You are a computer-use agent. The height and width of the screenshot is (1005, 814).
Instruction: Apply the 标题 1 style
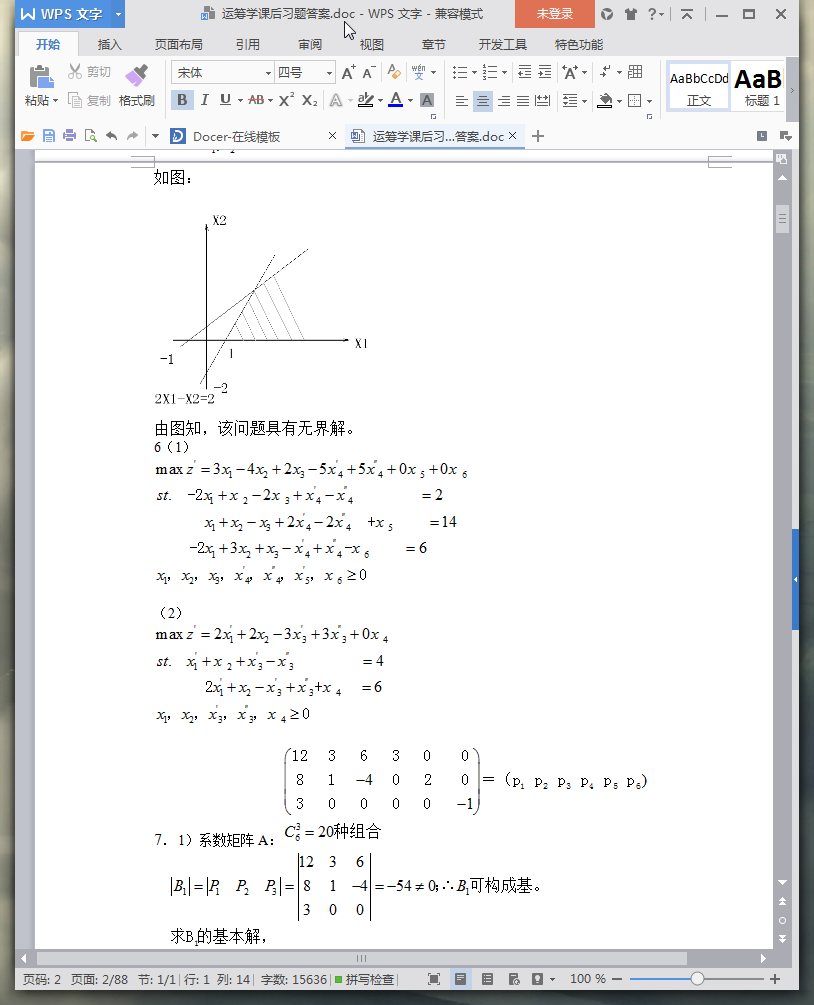[758, 87]
